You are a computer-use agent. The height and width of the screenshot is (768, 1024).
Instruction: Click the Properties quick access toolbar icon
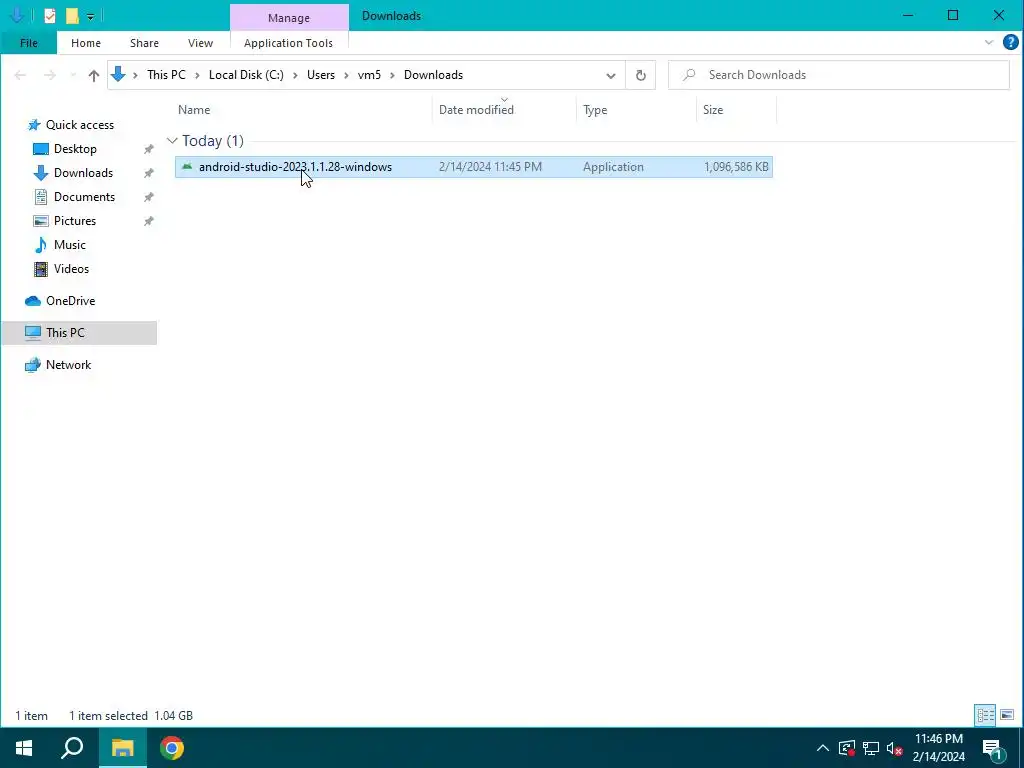[50, 16]
